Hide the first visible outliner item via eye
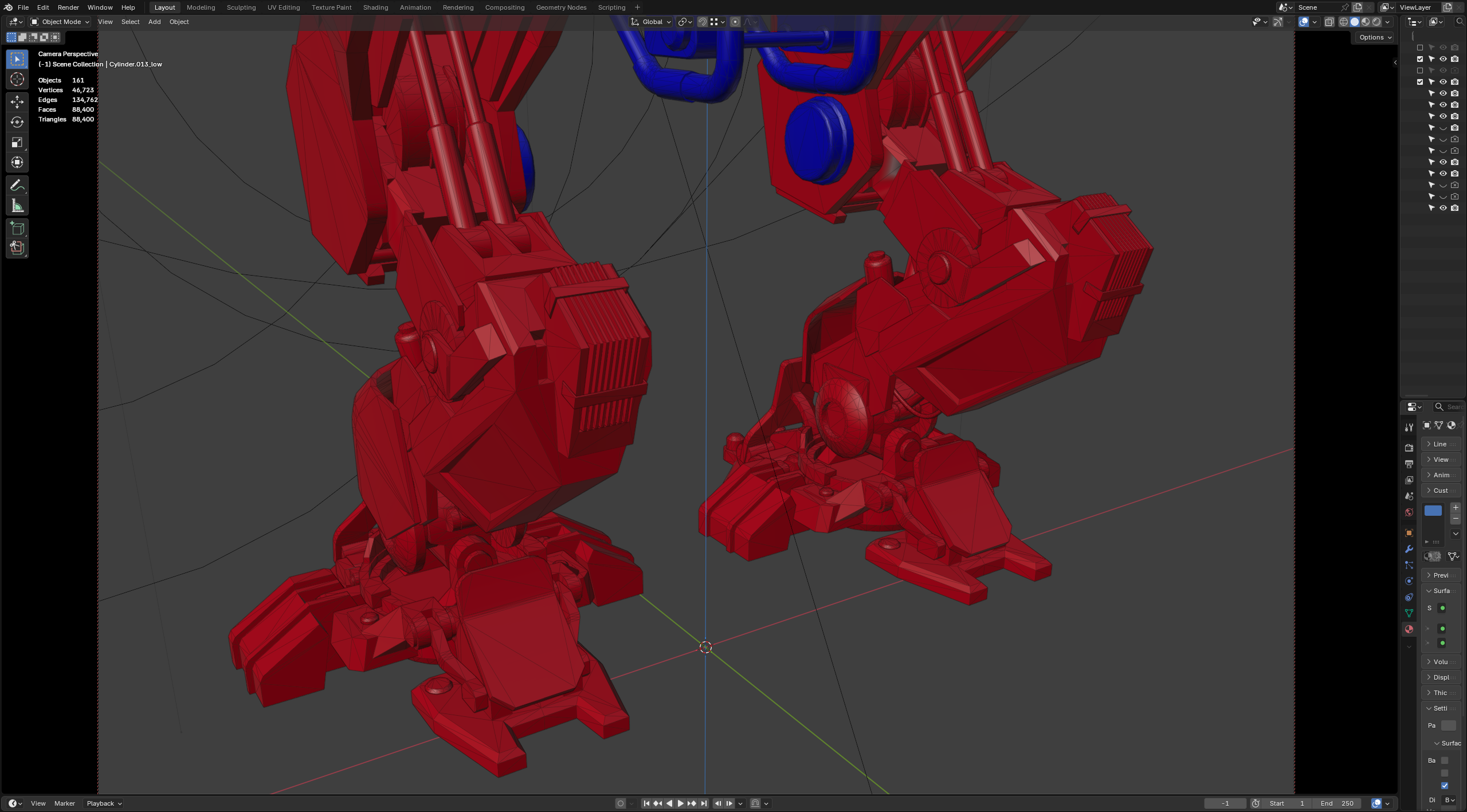 click(1443, 59)
